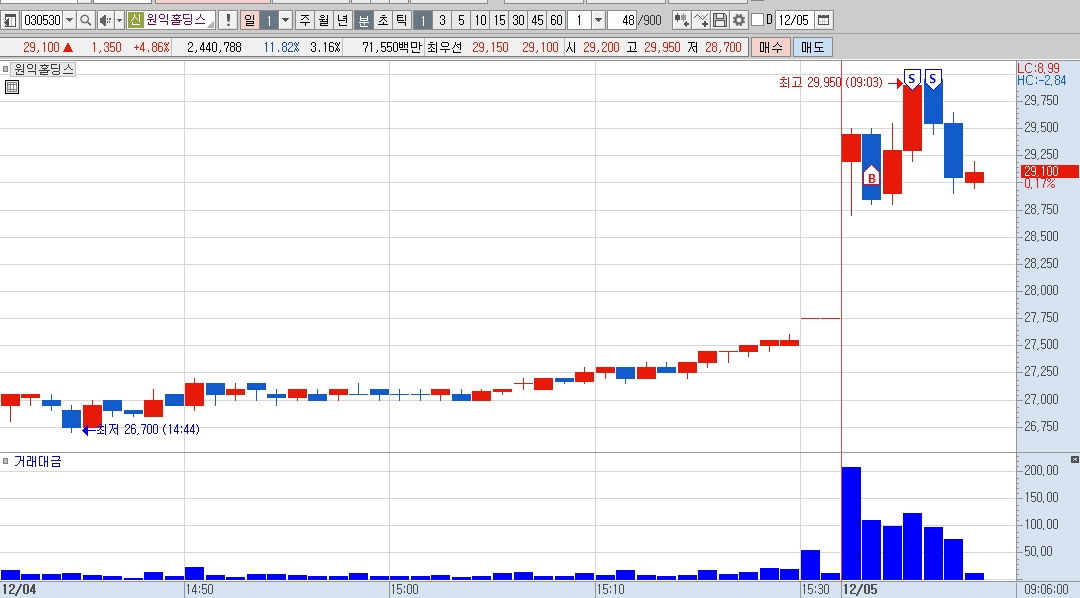Click the 매수 buy button
The image size is (1080, 598).
(771, 47)
